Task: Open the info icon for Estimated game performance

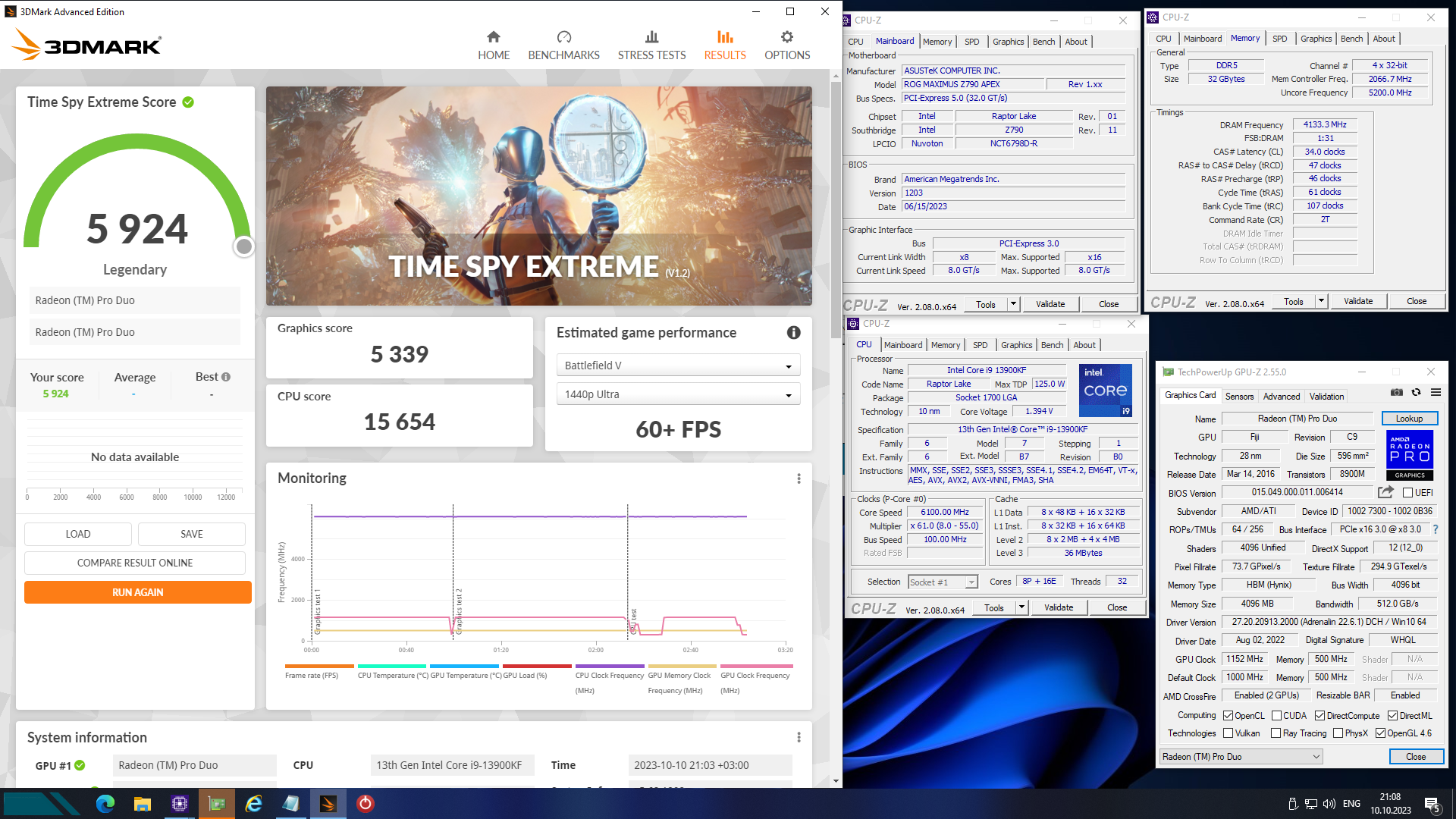Action: click(x=793, y=332)
